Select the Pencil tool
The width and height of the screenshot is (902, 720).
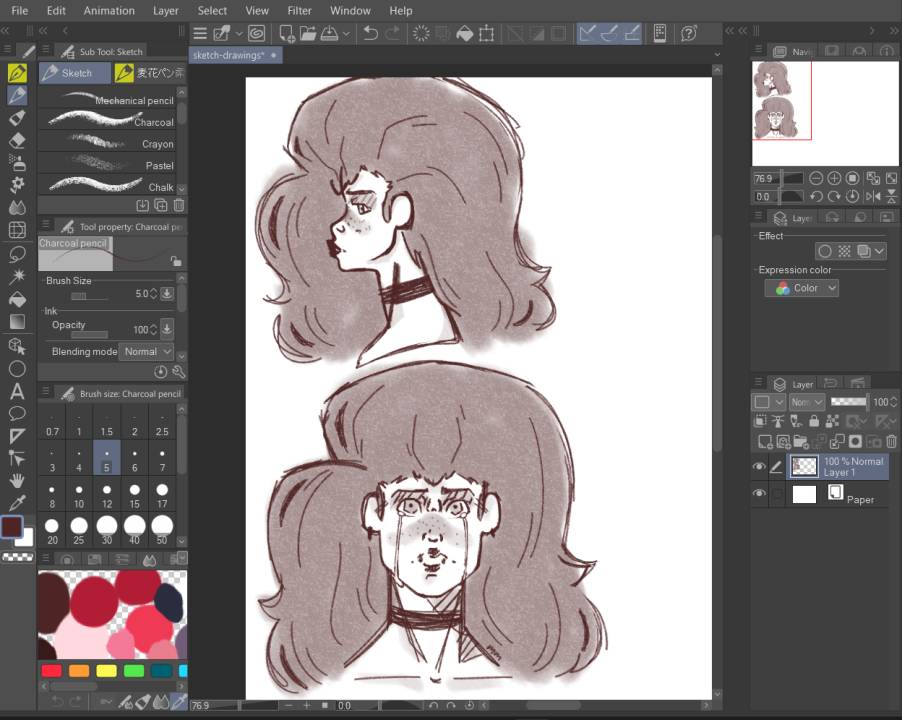17,95
